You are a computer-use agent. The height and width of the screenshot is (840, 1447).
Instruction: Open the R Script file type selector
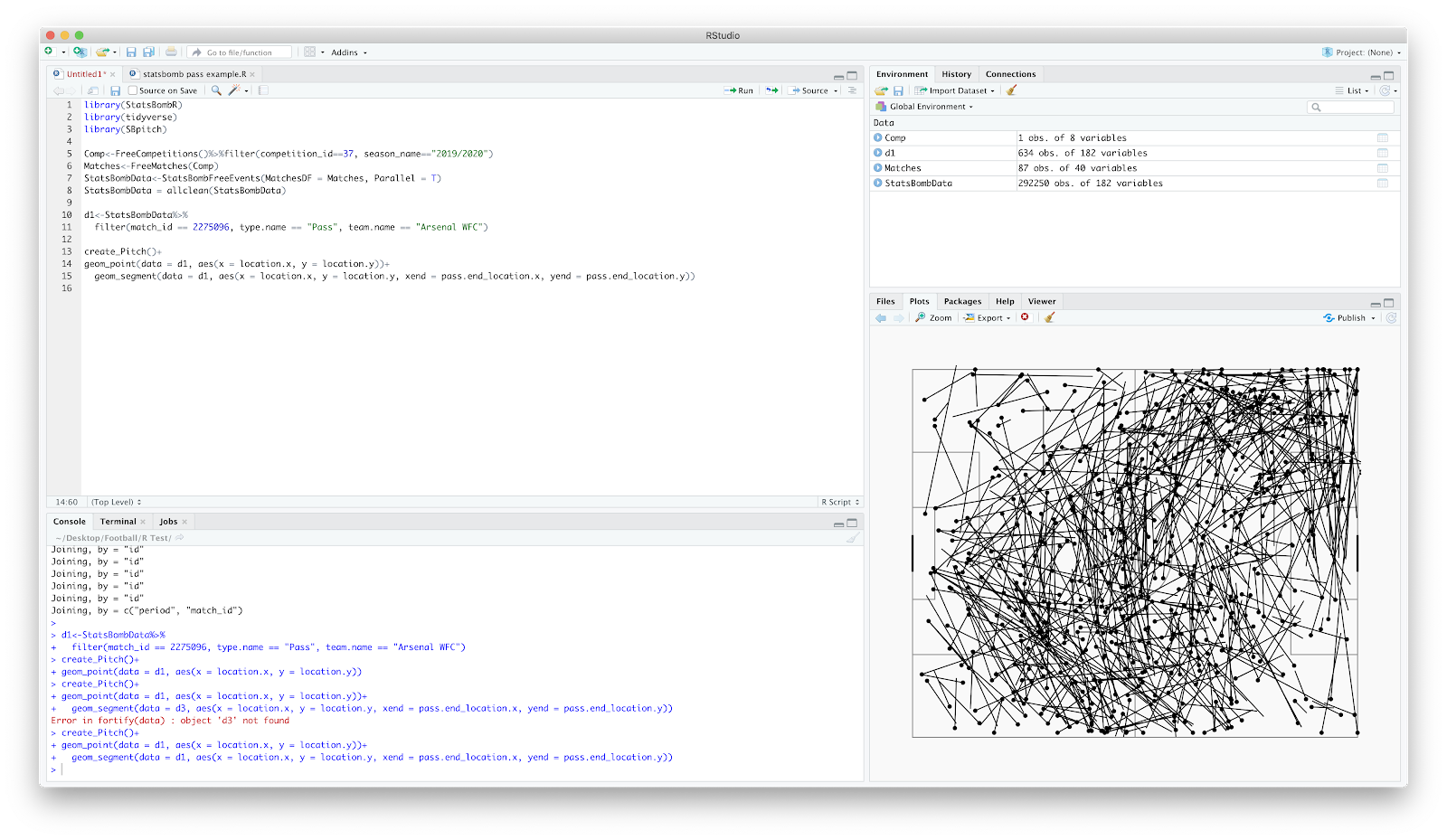tap(840, 502)
